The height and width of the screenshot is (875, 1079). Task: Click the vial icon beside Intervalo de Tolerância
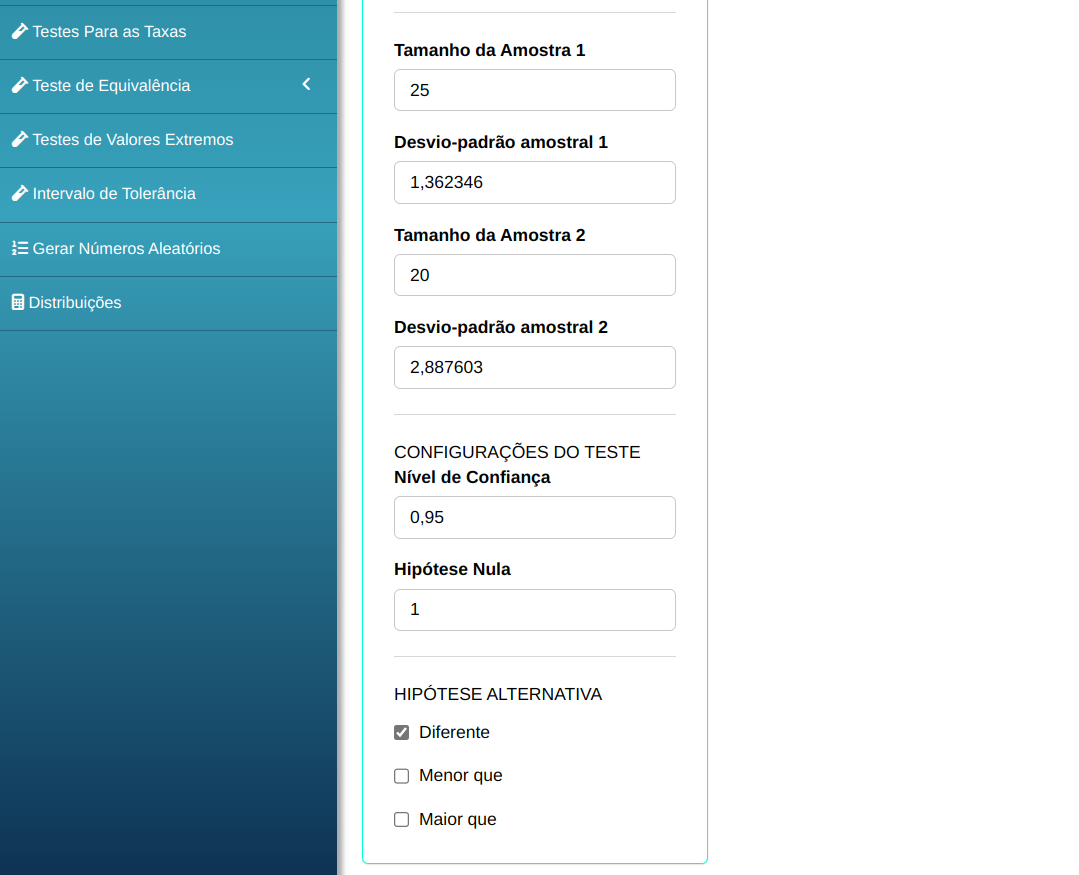click(19, 194)
